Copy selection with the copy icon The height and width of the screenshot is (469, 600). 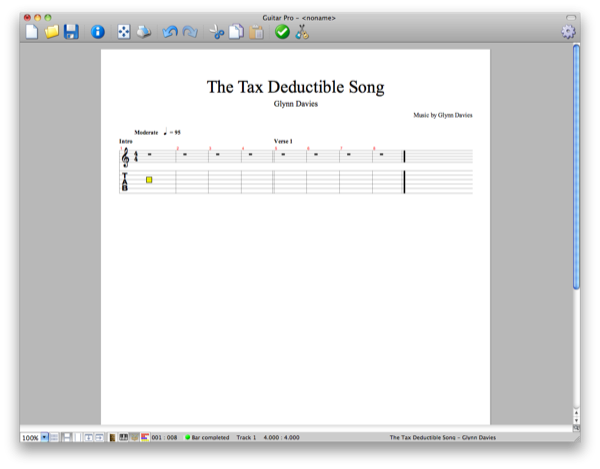coord(236,33)
